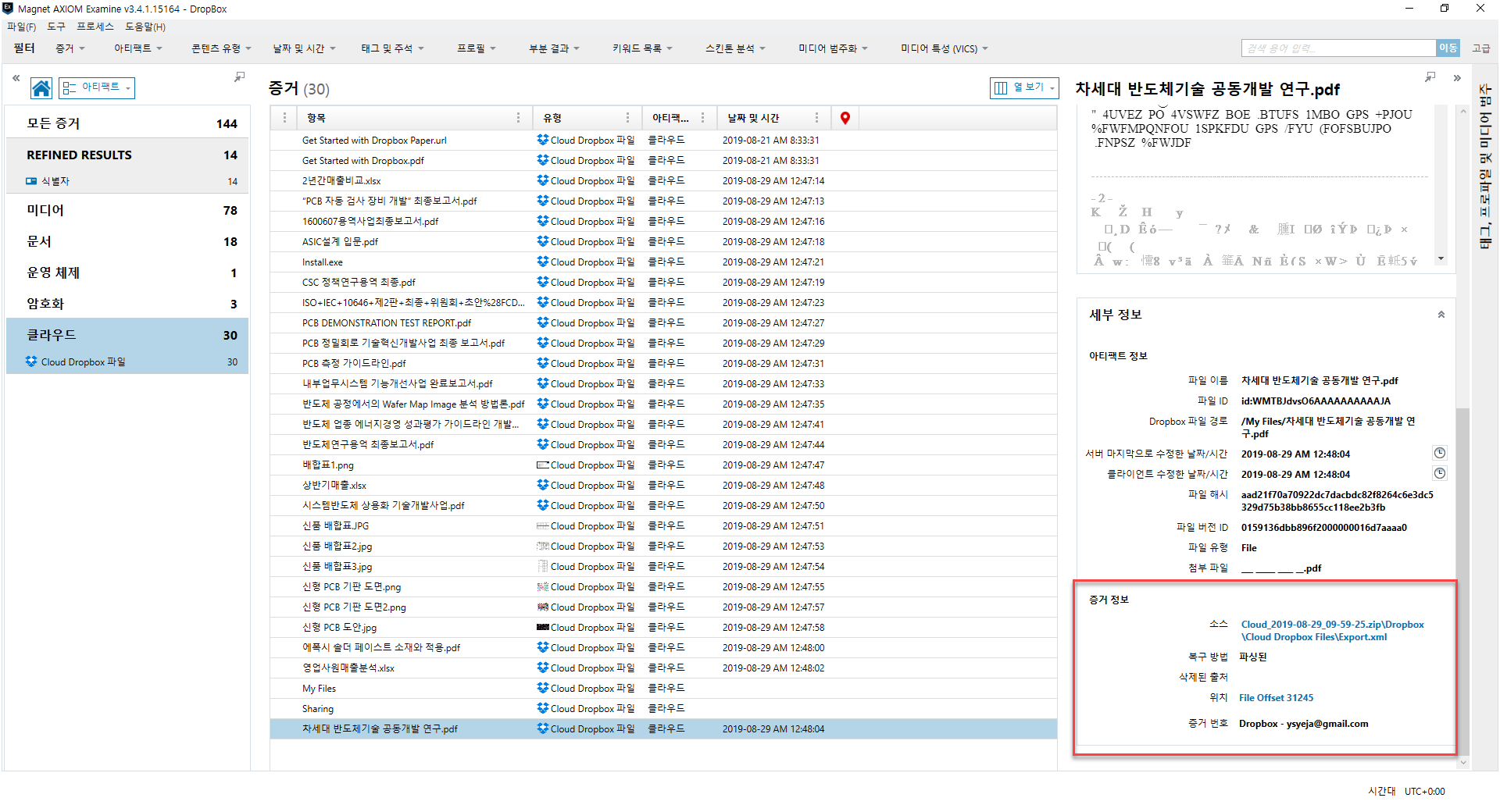Click the home icon in evidence navigator

tap(41, 88)
